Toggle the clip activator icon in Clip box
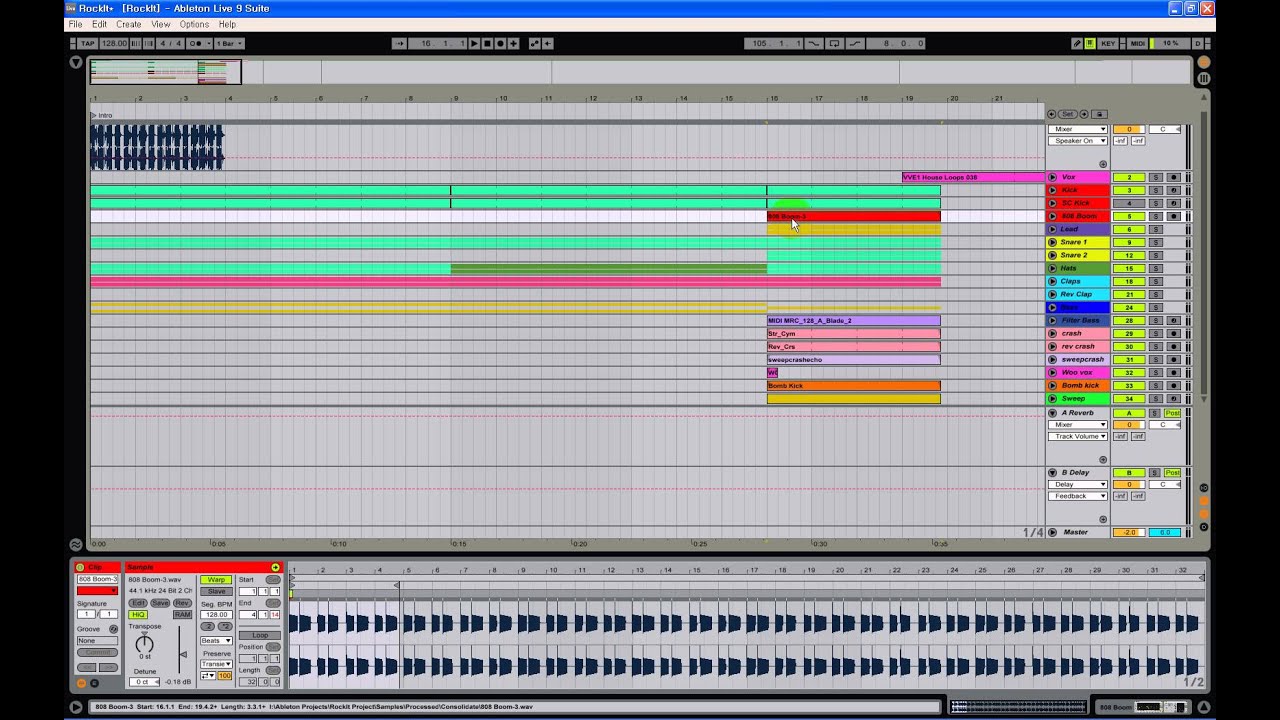 [x=80, y=567]
